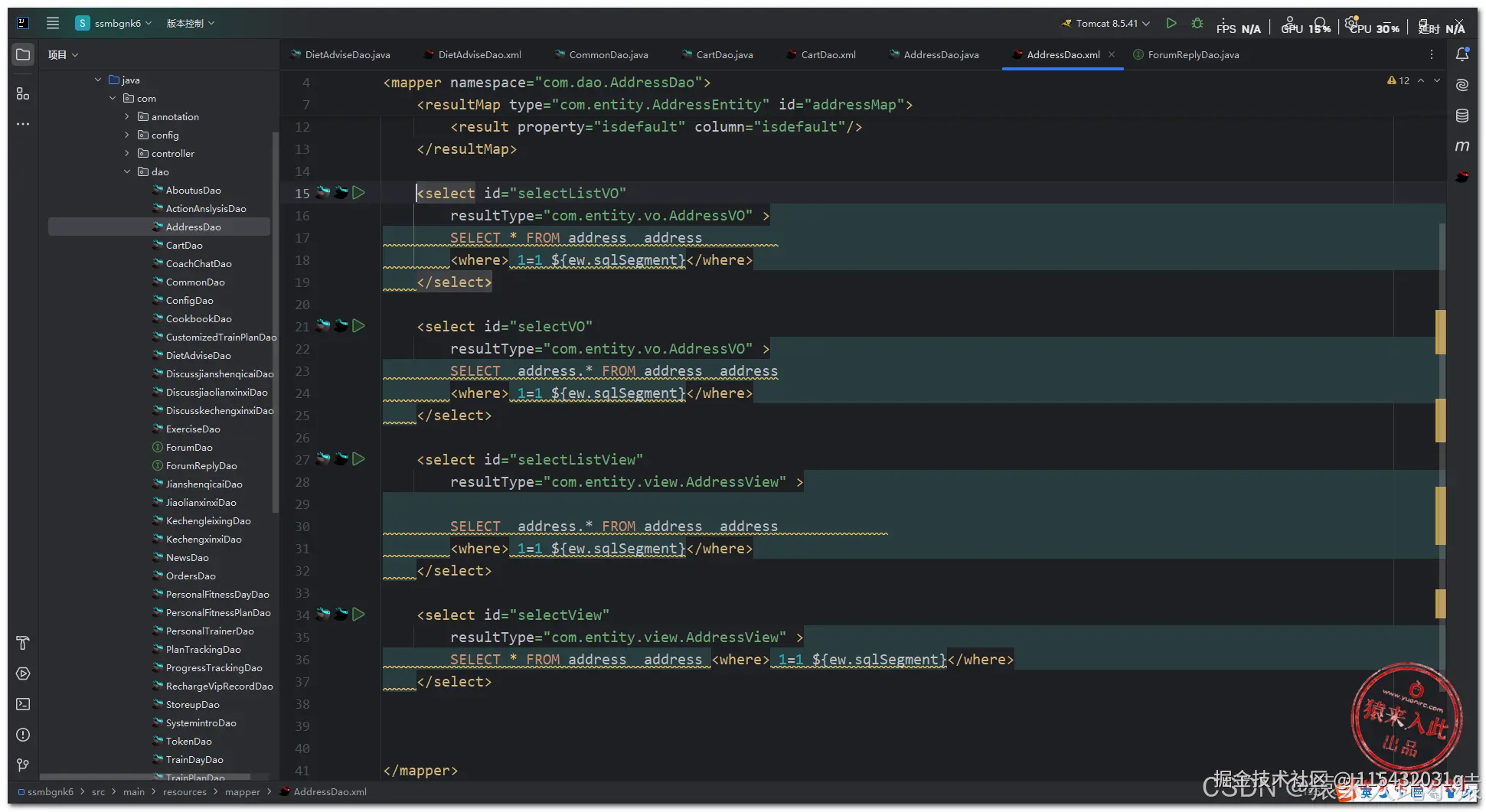This screenshot has height=812, width=1486.
Task: Click the run gutter icon on line 15
Action: (x=358, y=193)
